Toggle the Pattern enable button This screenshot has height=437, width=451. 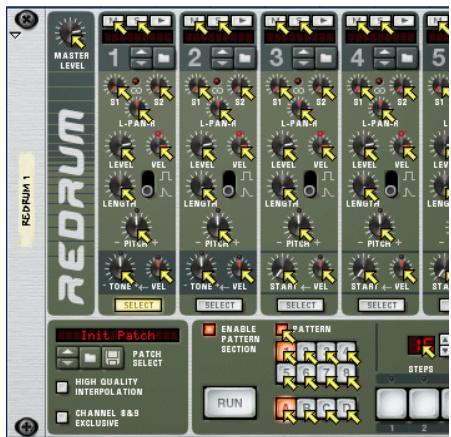282,330
